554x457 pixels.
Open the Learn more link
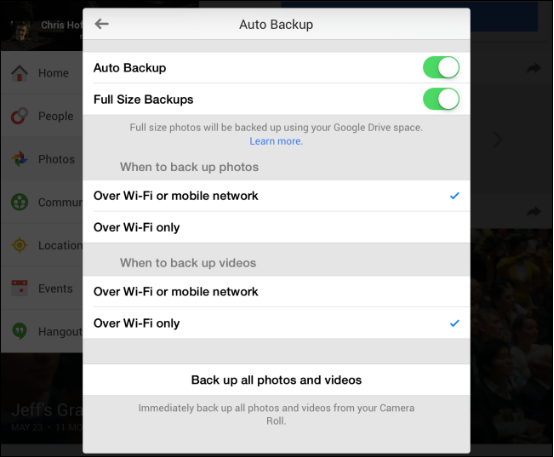[x=276, y=141]
